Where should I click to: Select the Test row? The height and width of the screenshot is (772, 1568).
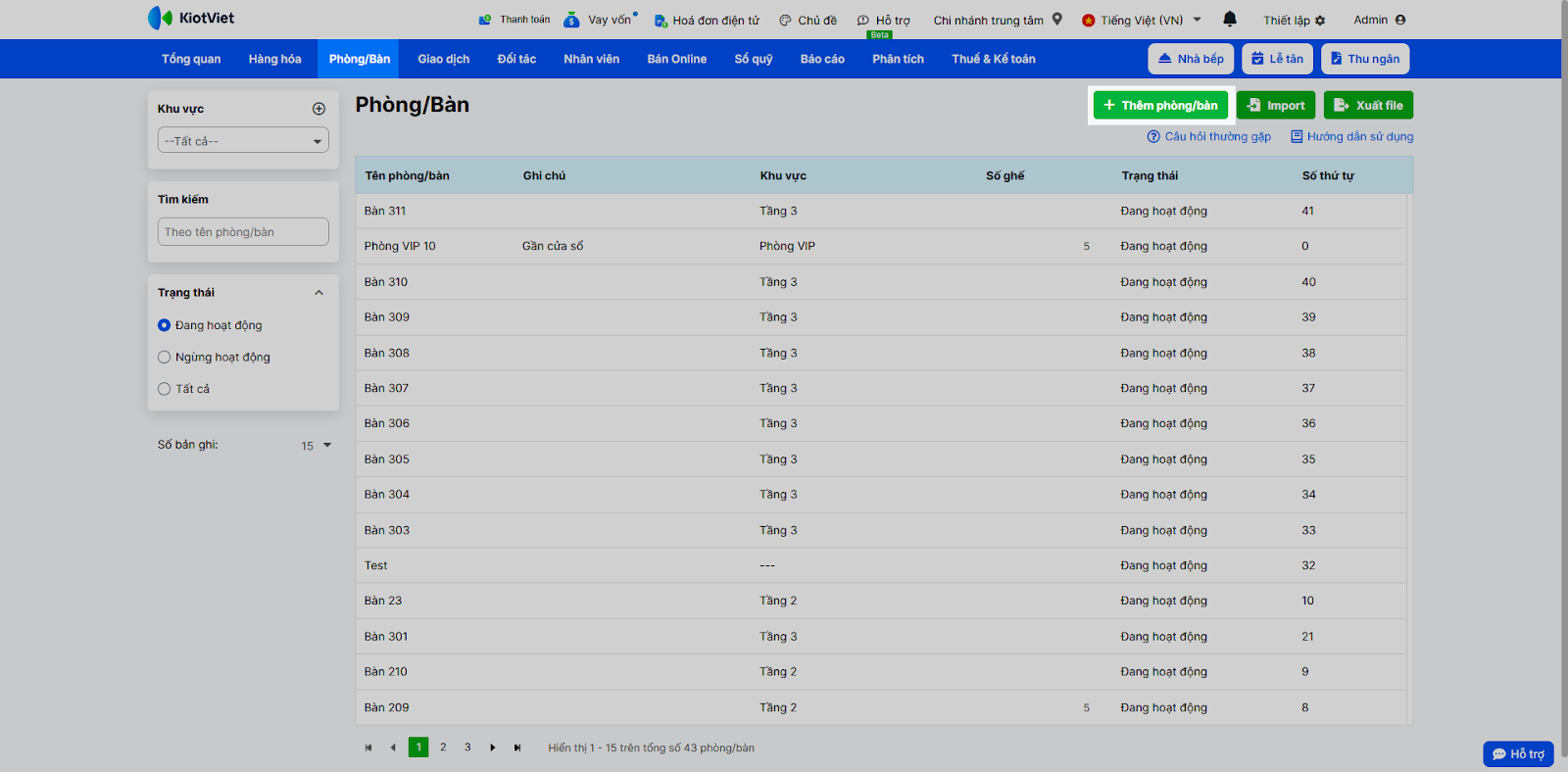pyautogui.click(x=881, y=566)
